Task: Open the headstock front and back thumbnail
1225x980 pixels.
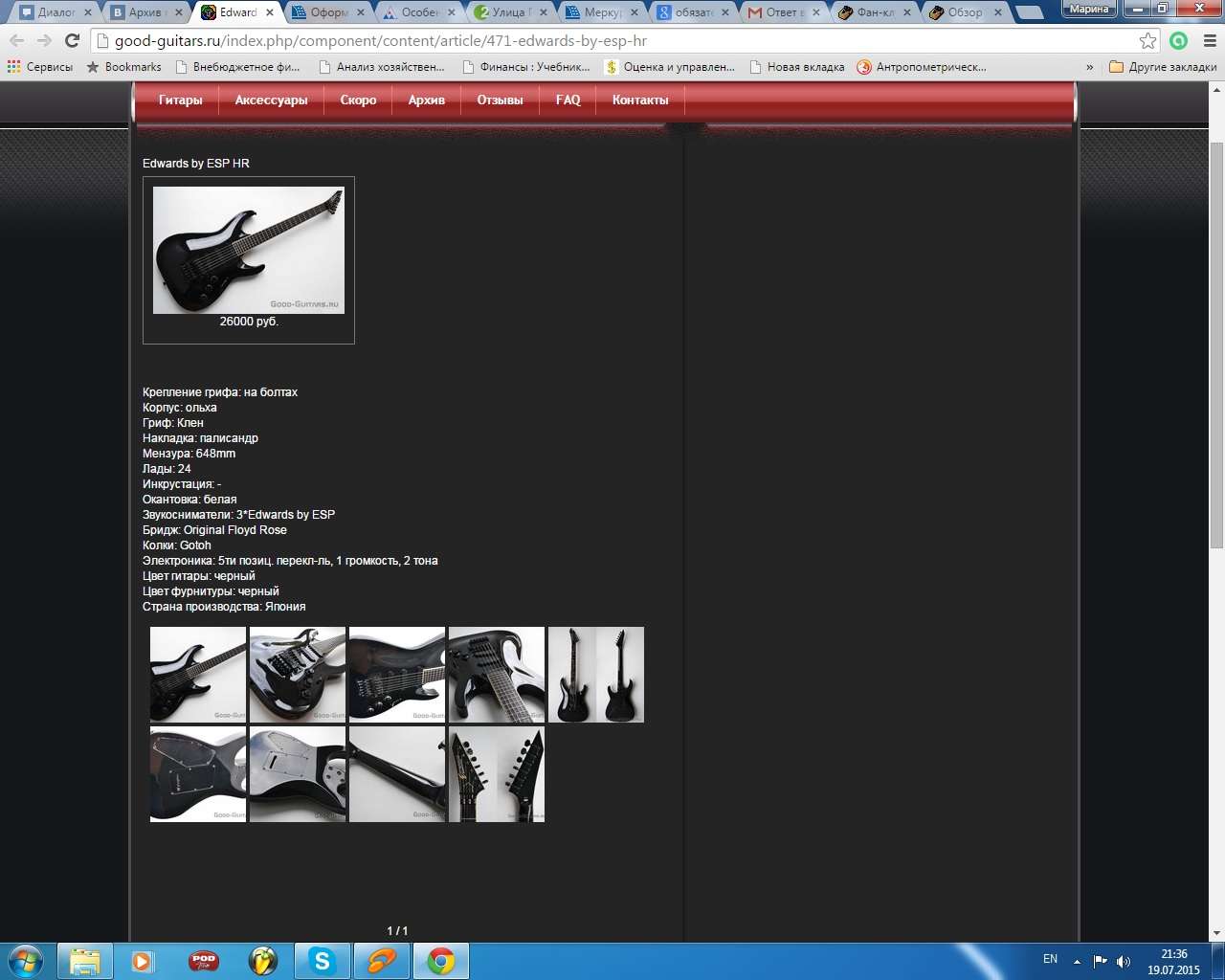Action: (497, 774)
